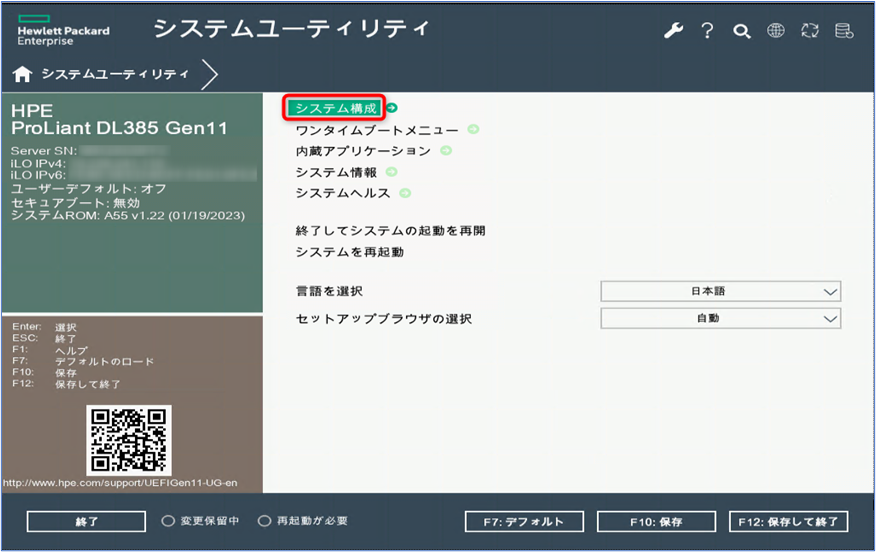The height and width of the screenshot is (552, 876).
Task: Click the iLO IPv4: line
Action: pyautogui.click(x=89, y=164)
